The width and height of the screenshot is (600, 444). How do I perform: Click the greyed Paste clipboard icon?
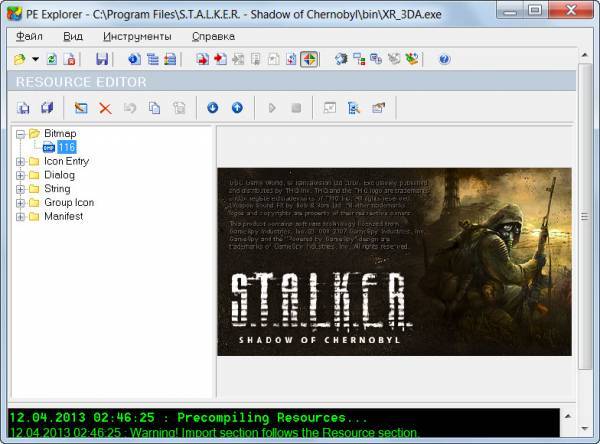click(179, 108)
